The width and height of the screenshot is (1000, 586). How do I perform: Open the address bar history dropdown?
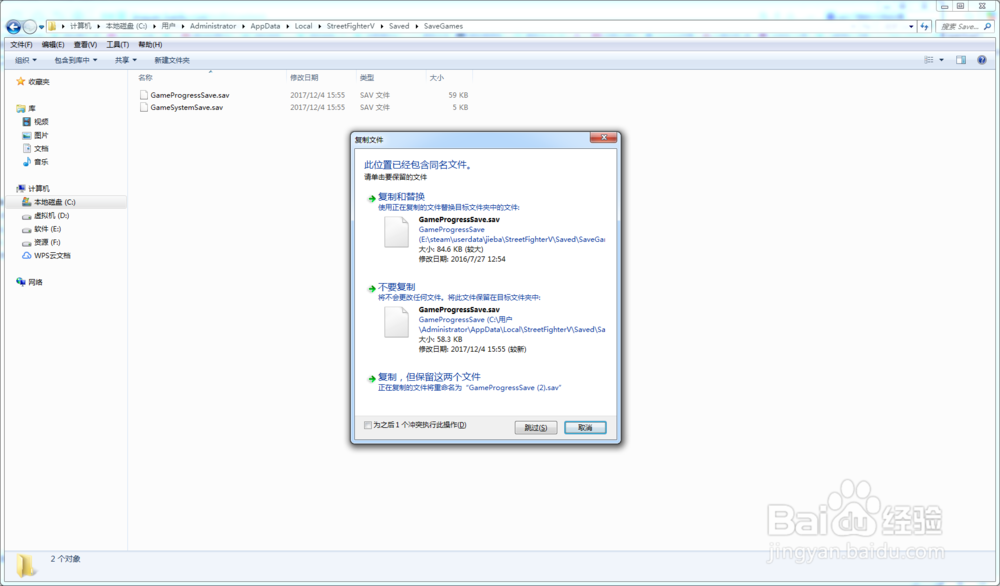pyautogui.click(x=911, y=26)
